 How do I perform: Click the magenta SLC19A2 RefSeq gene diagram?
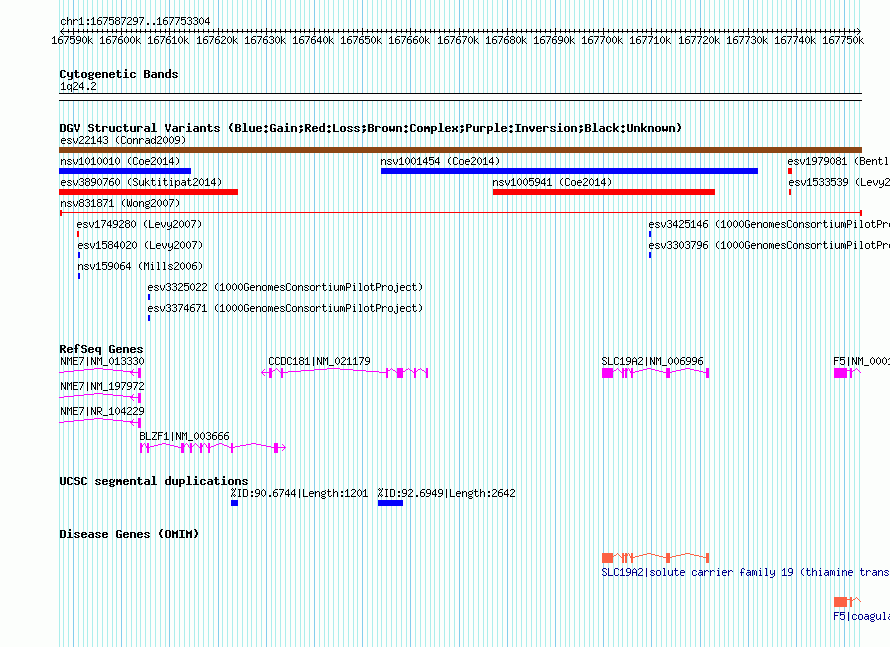[x=656, y=373]
